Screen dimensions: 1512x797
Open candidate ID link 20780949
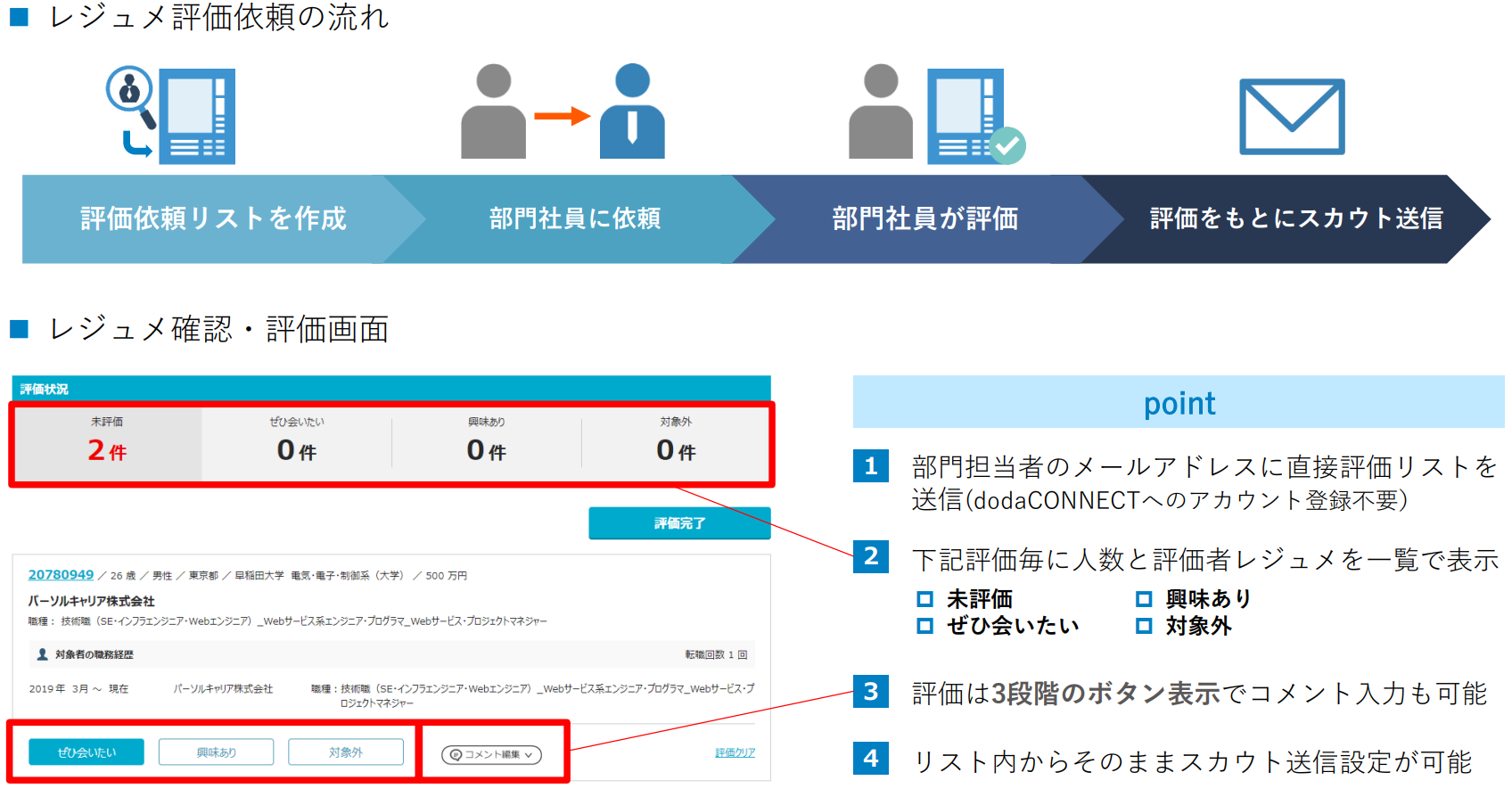[x=61, y=575]
